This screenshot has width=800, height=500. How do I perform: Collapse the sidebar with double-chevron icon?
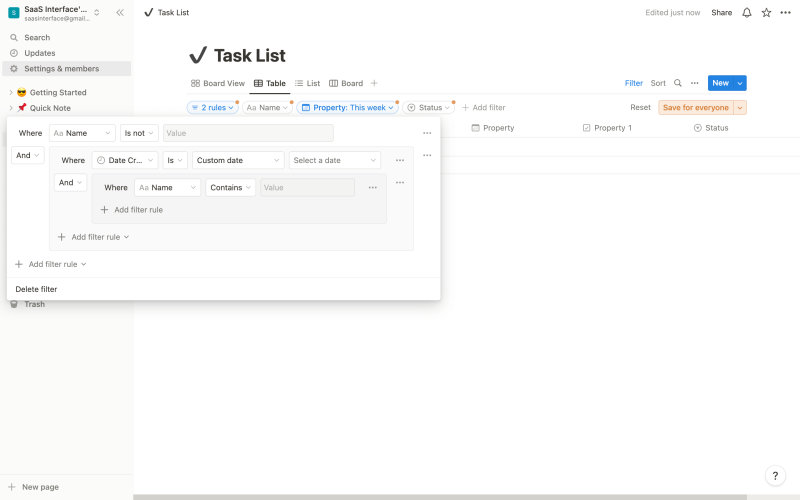[120, 13]
